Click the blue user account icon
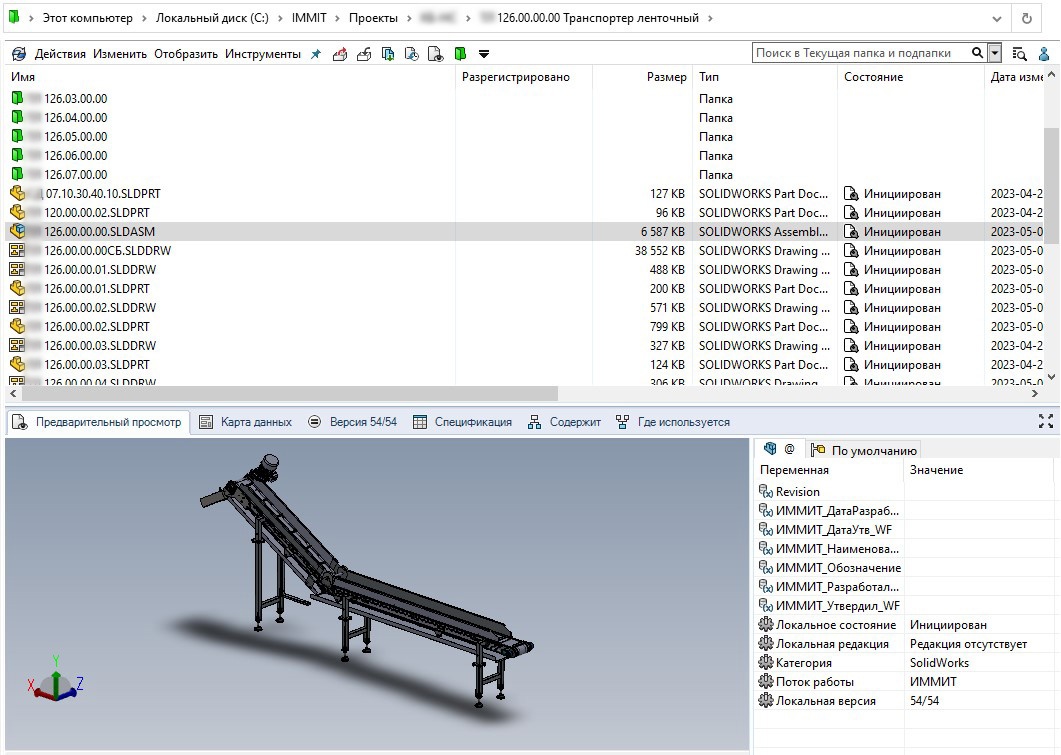The height and width of the screenshot is (755, 1061). 1043,53
